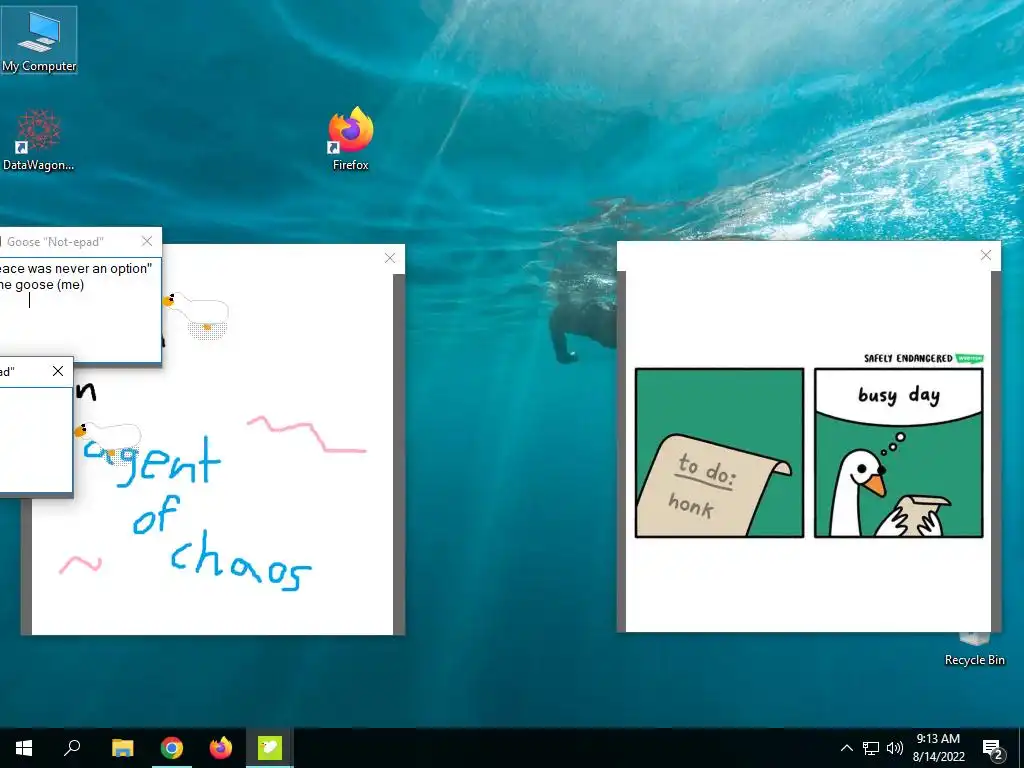Launch Google Chrome from the taskbar
Image resolution: width=1024 pixels, height=768 pixels.
172,748
